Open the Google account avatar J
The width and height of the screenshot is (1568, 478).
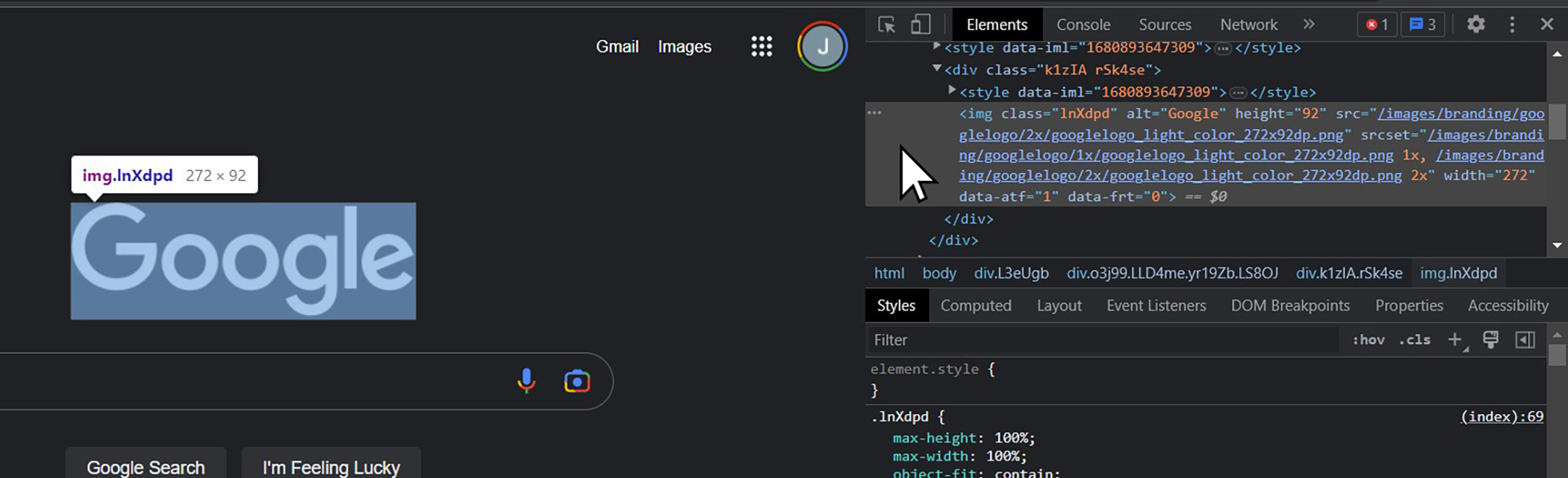822,46
